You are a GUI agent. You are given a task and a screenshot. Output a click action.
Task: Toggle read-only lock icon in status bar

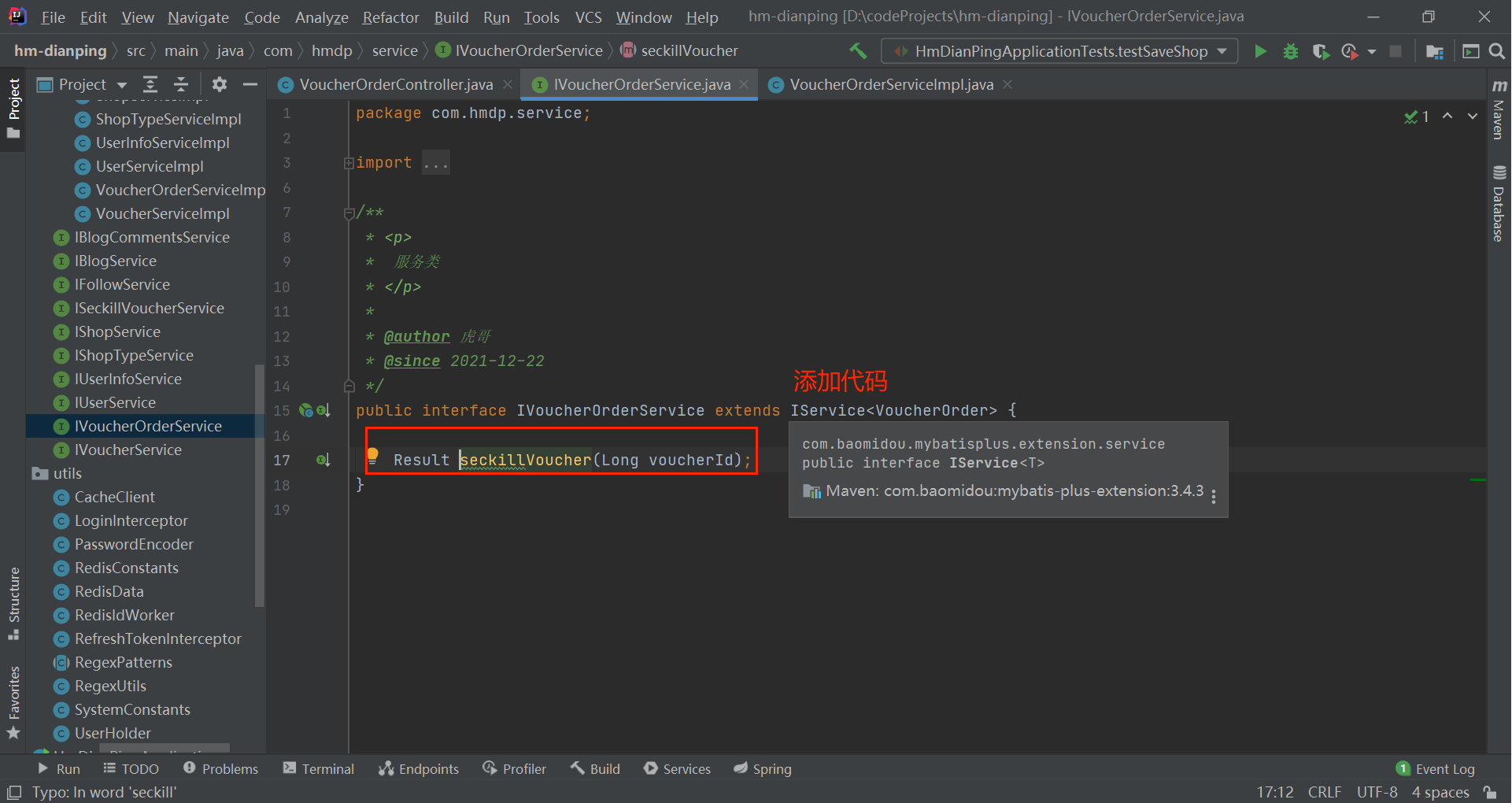pyautogui.click(x=1490, y=792)
